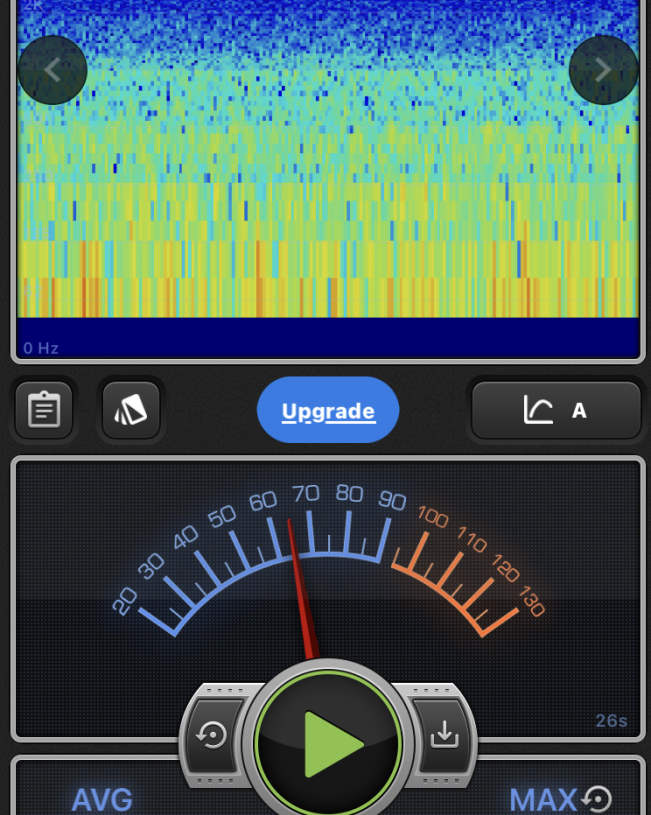Screen dimensions: 651x815
Task: Click the orange 130 mark on the gauge
Action: (531, 605)
